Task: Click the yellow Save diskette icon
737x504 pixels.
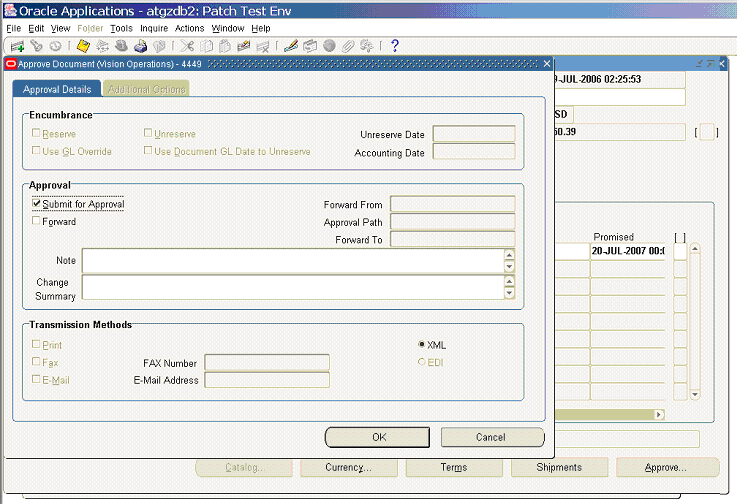Action: click(x=83, y=46)
